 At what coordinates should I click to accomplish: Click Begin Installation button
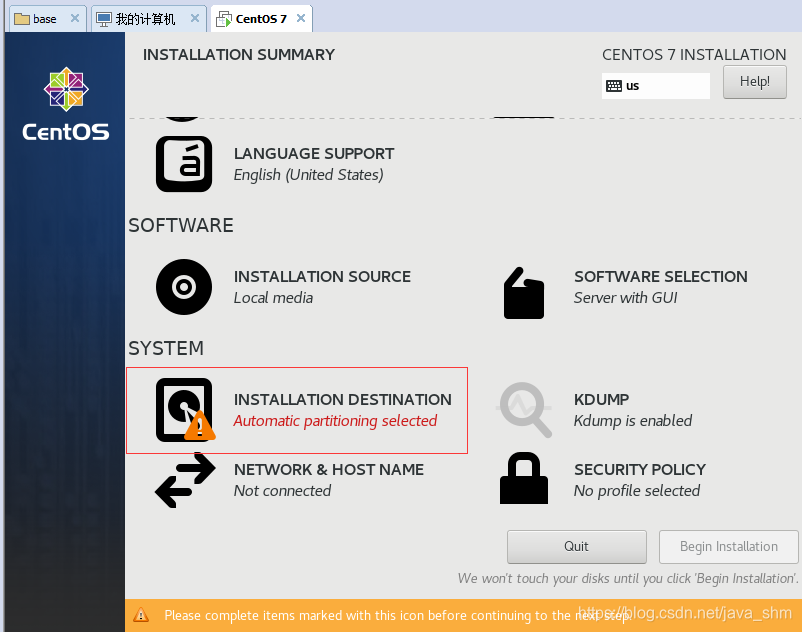click(x=728, y=547)
